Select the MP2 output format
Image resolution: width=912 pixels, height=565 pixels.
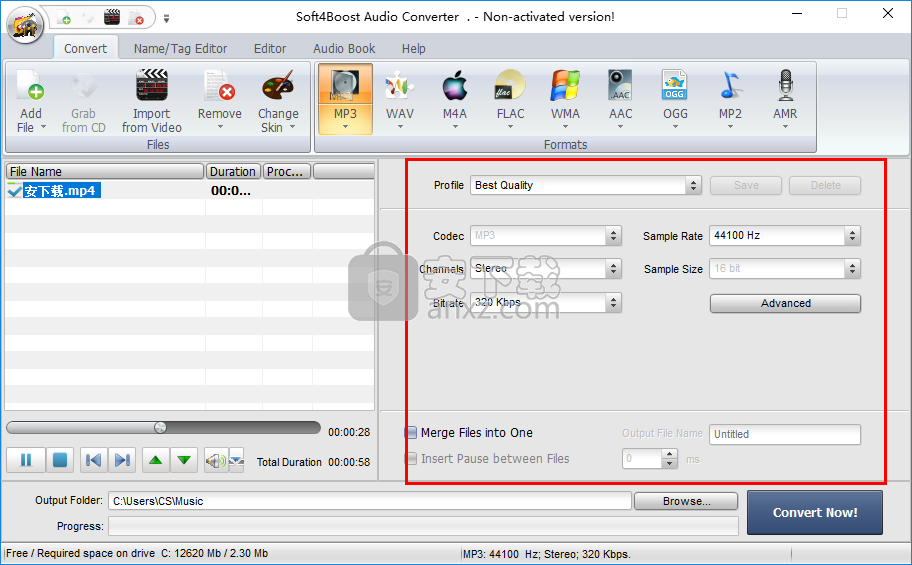[731, 99]
